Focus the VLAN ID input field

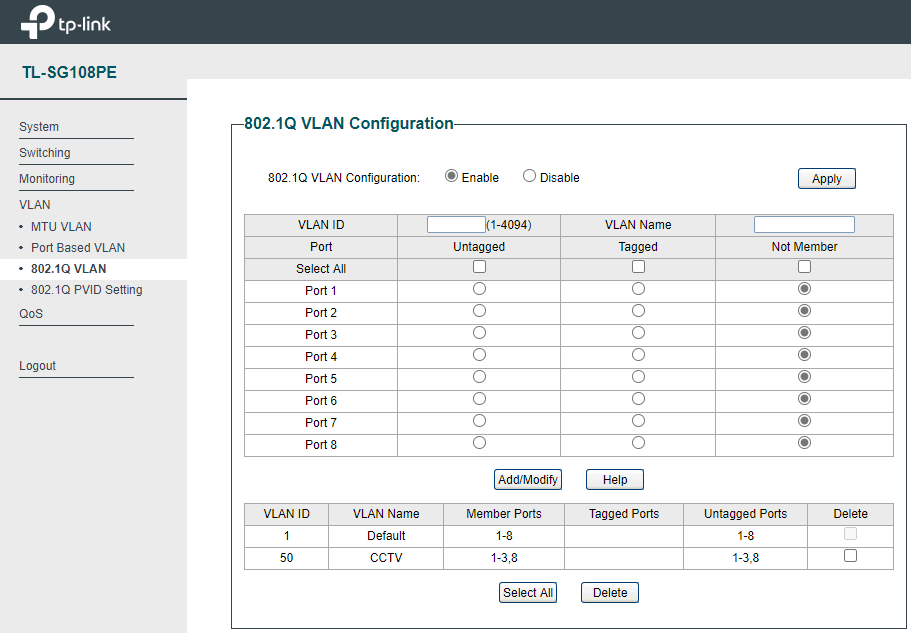(x=456, y=225)
